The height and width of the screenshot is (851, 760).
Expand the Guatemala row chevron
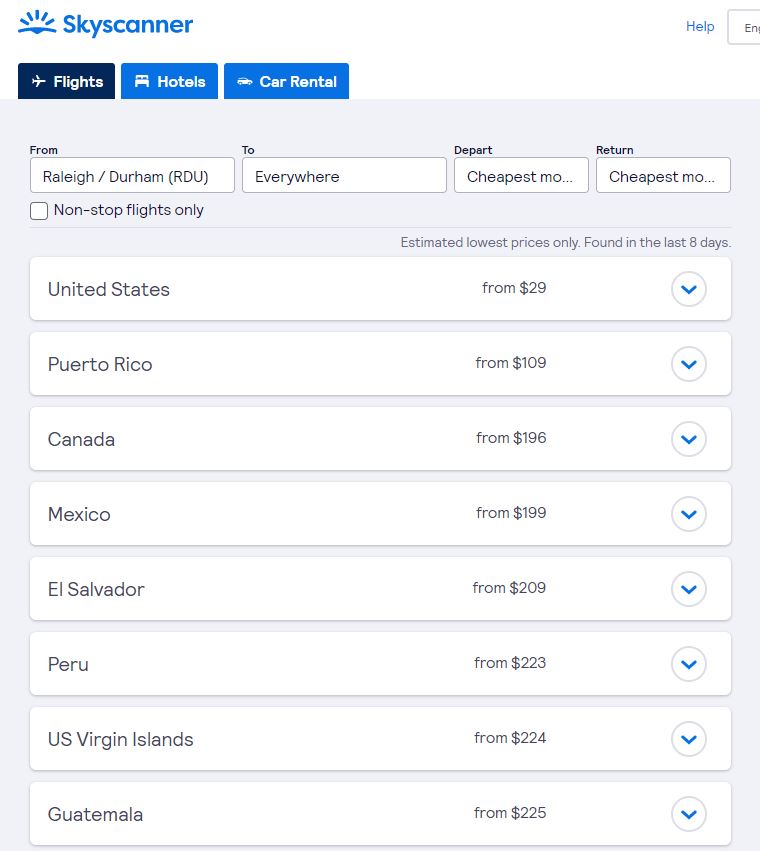pos(688,814)
